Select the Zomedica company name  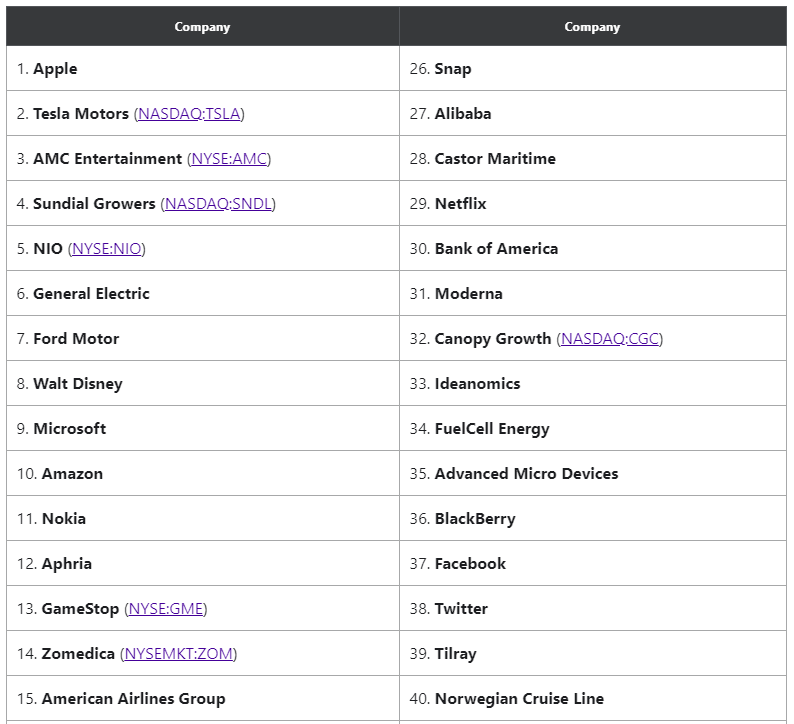(x=78, y=654)
